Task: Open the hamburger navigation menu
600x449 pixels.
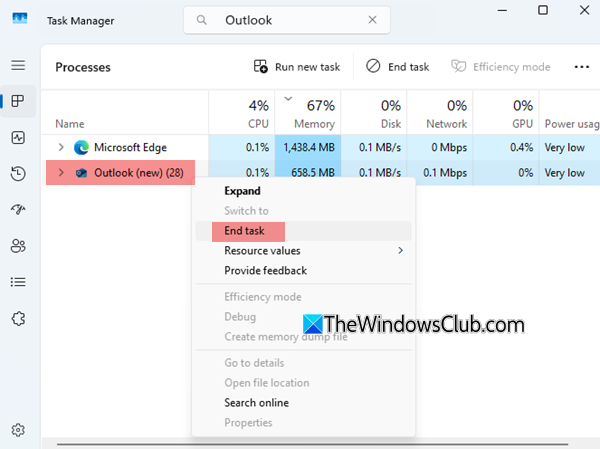Action: point(18,65)
